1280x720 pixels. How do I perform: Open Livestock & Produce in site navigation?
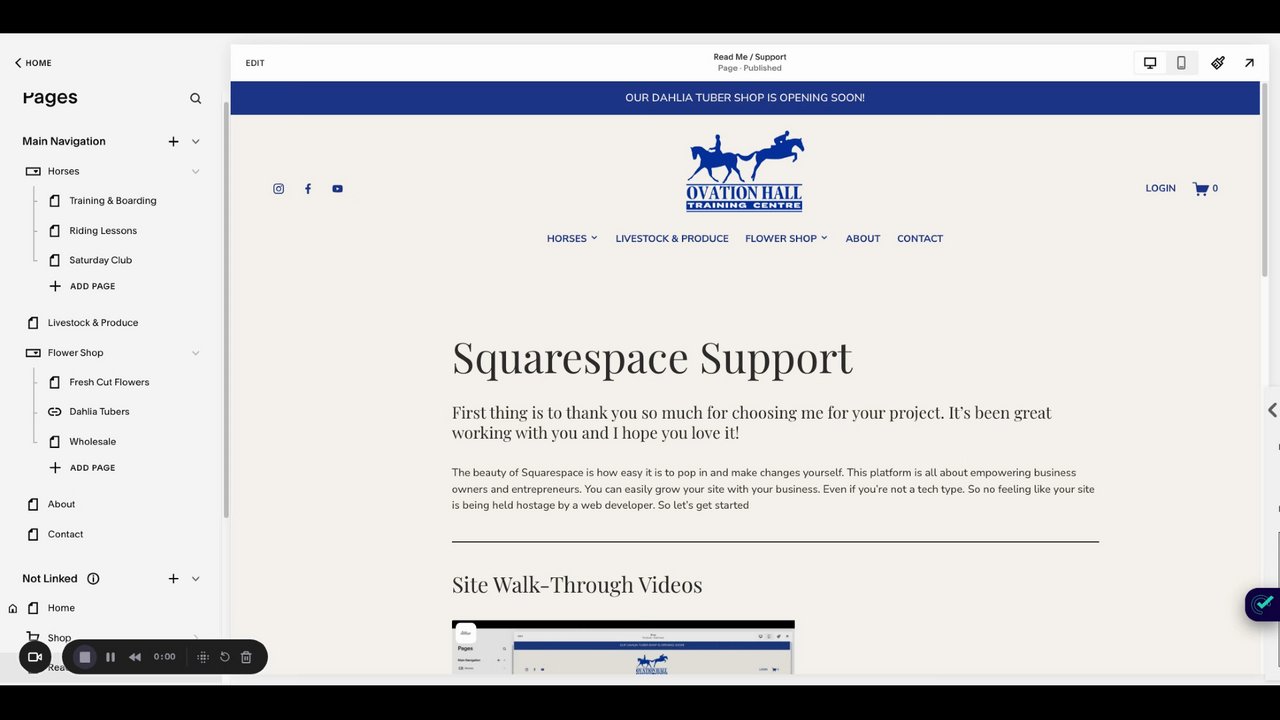click(672, 239)
